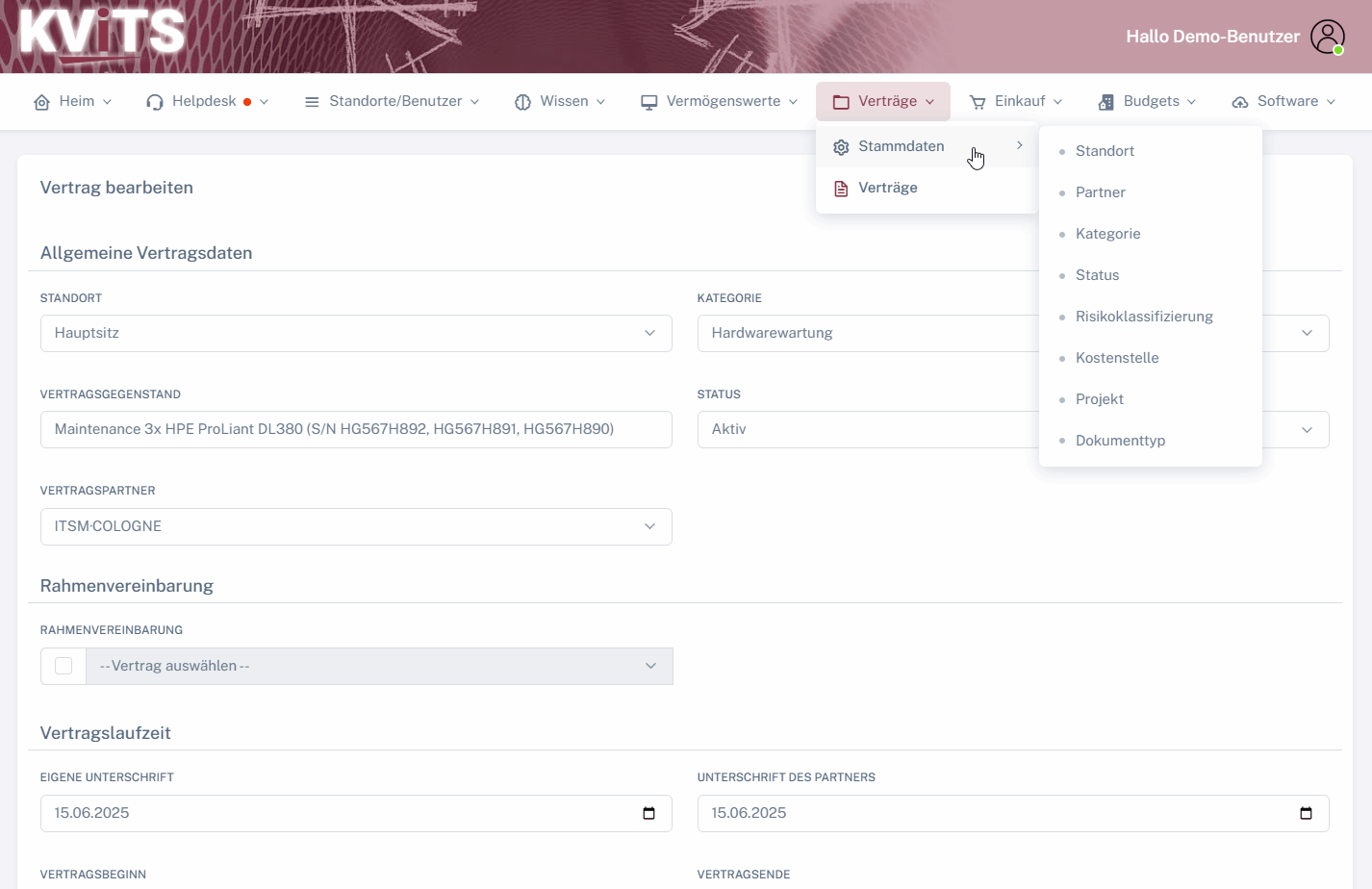
Task: Select Verträge entry in the dropdown menu
Action: [927, 188]
